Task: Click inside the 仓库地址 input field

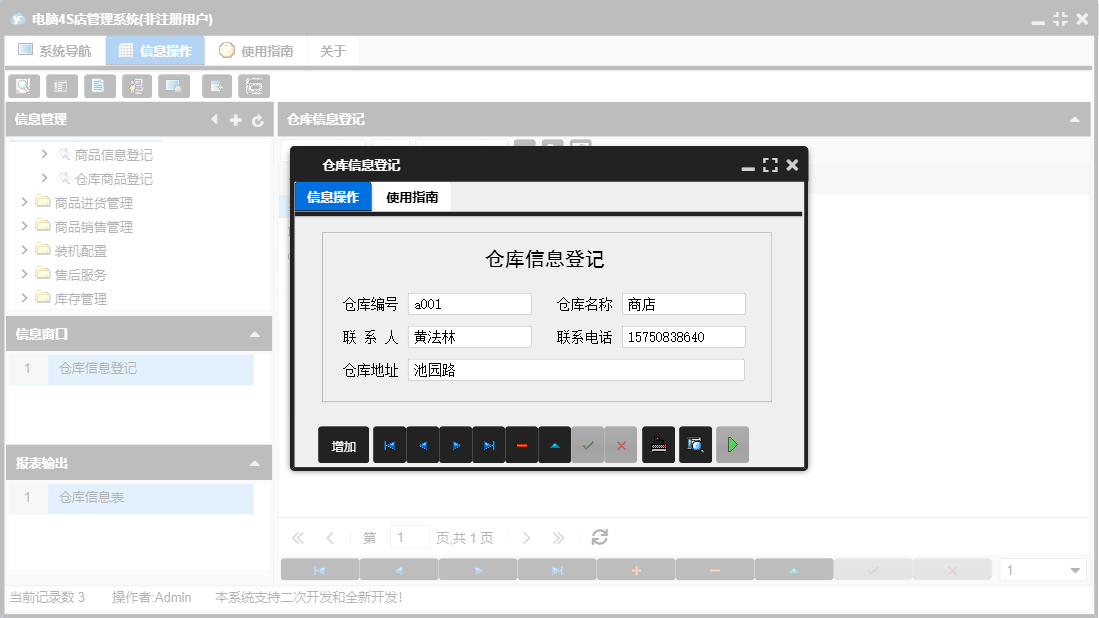Action: pyautogui.click(x=576, y=369)
